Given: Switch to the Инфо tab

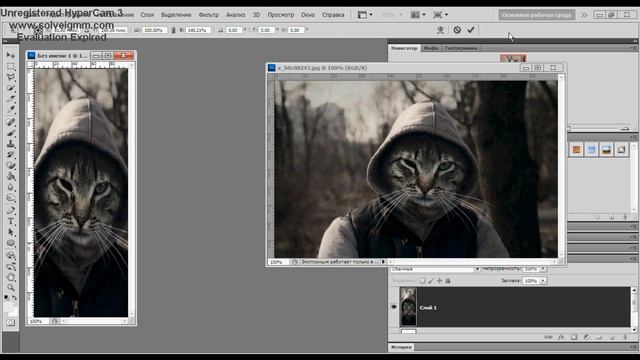Looking at the screenshot, I should pyautogui.click(x=431, y=48).
